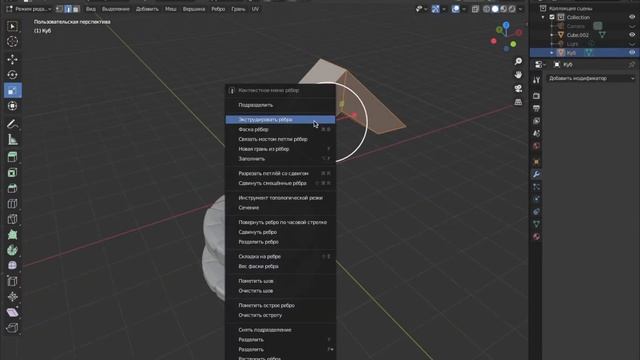This screenshot has width=640, height=360.
Task: Open the Scene properties tab
Action: (536, 133)
